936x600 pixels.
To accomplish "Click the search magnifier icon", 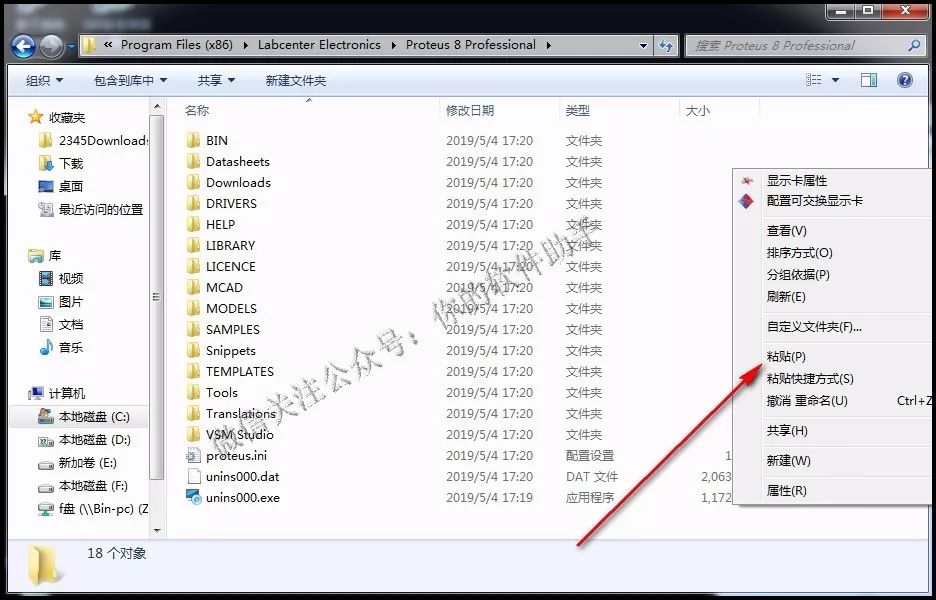I will (x=914, y=45).
